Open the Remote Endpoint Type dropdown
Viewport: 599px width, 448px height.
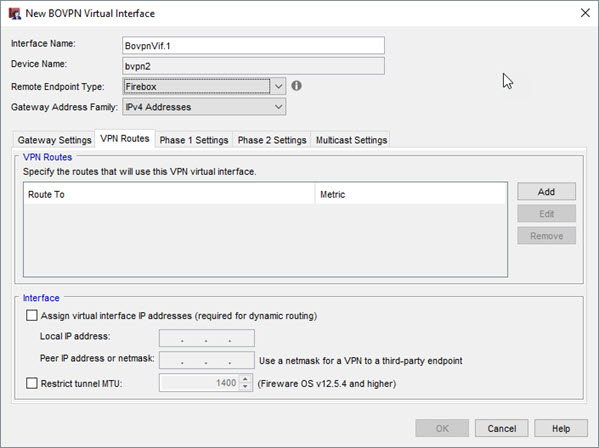point(204,86)
